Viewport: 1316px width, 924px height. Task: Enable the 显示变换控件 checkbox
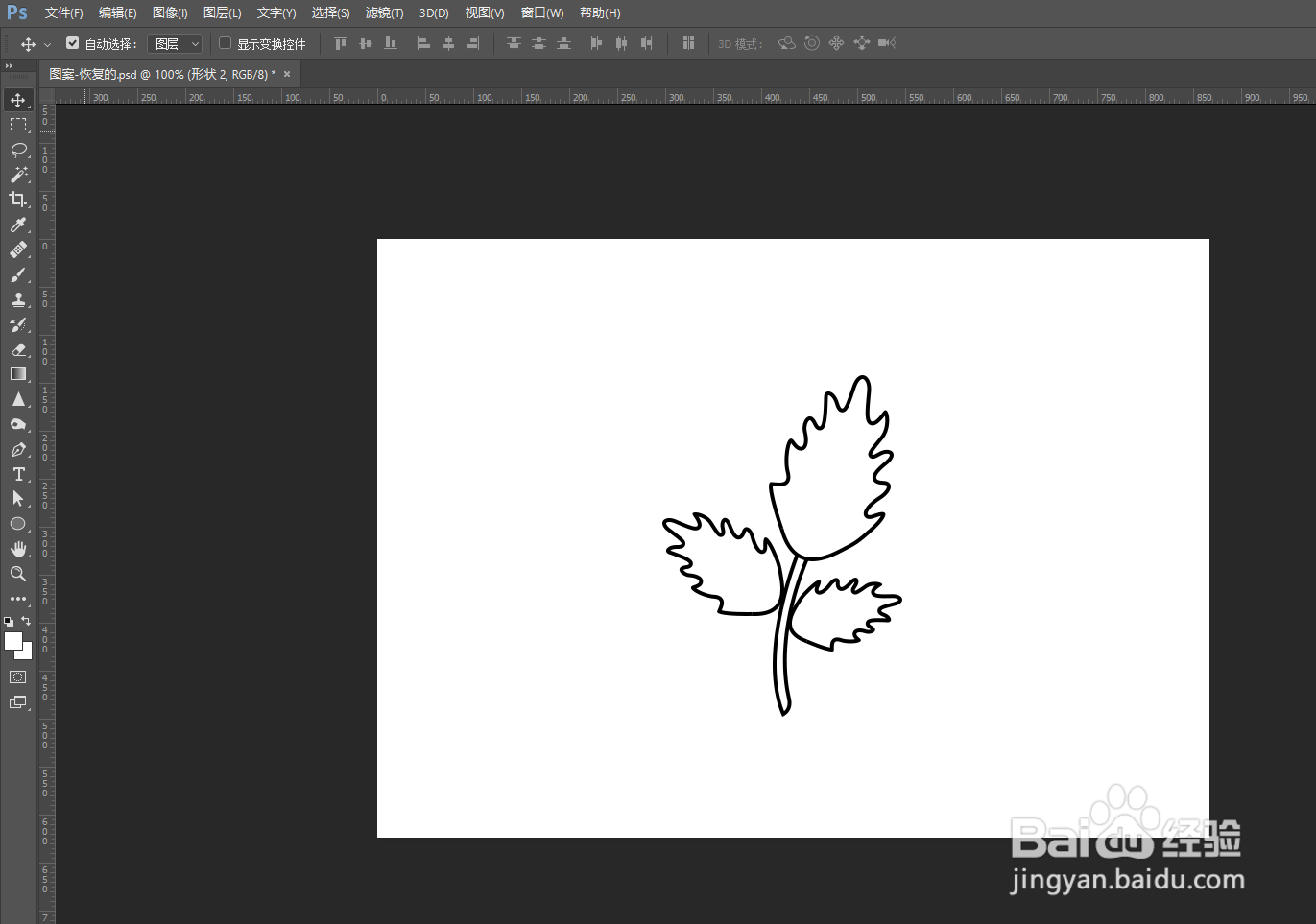click(x=226, y=43)
